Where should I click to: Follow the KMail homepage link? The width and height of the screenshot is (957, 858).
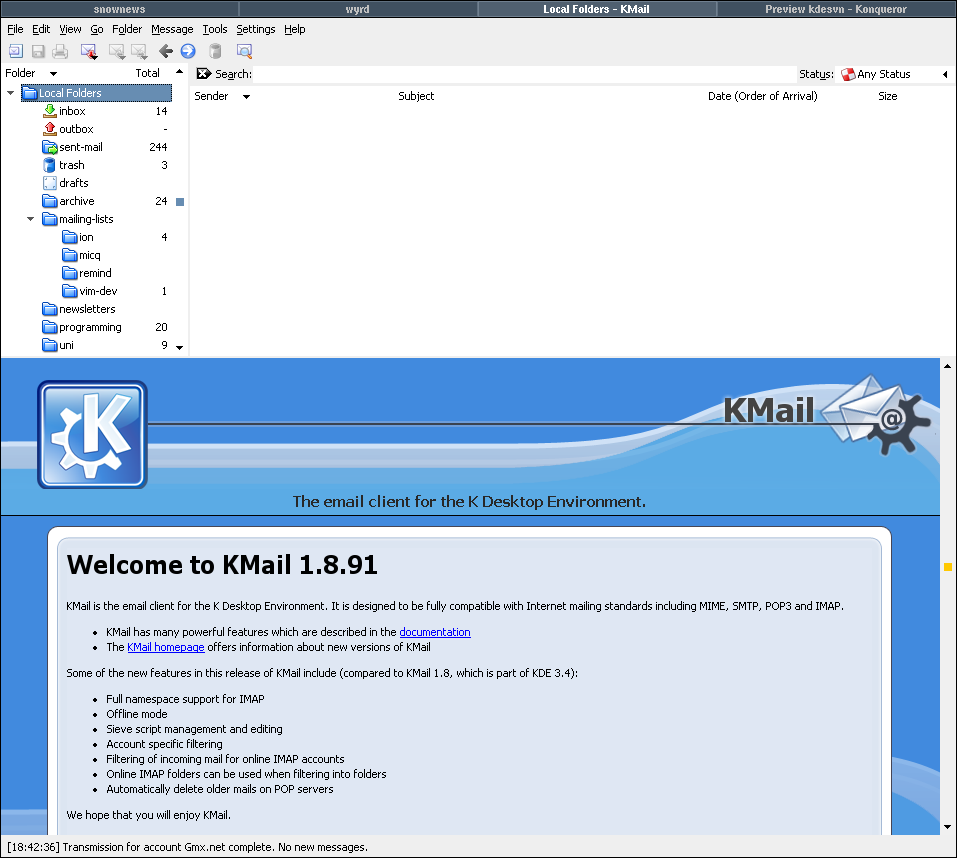point(166,647)
